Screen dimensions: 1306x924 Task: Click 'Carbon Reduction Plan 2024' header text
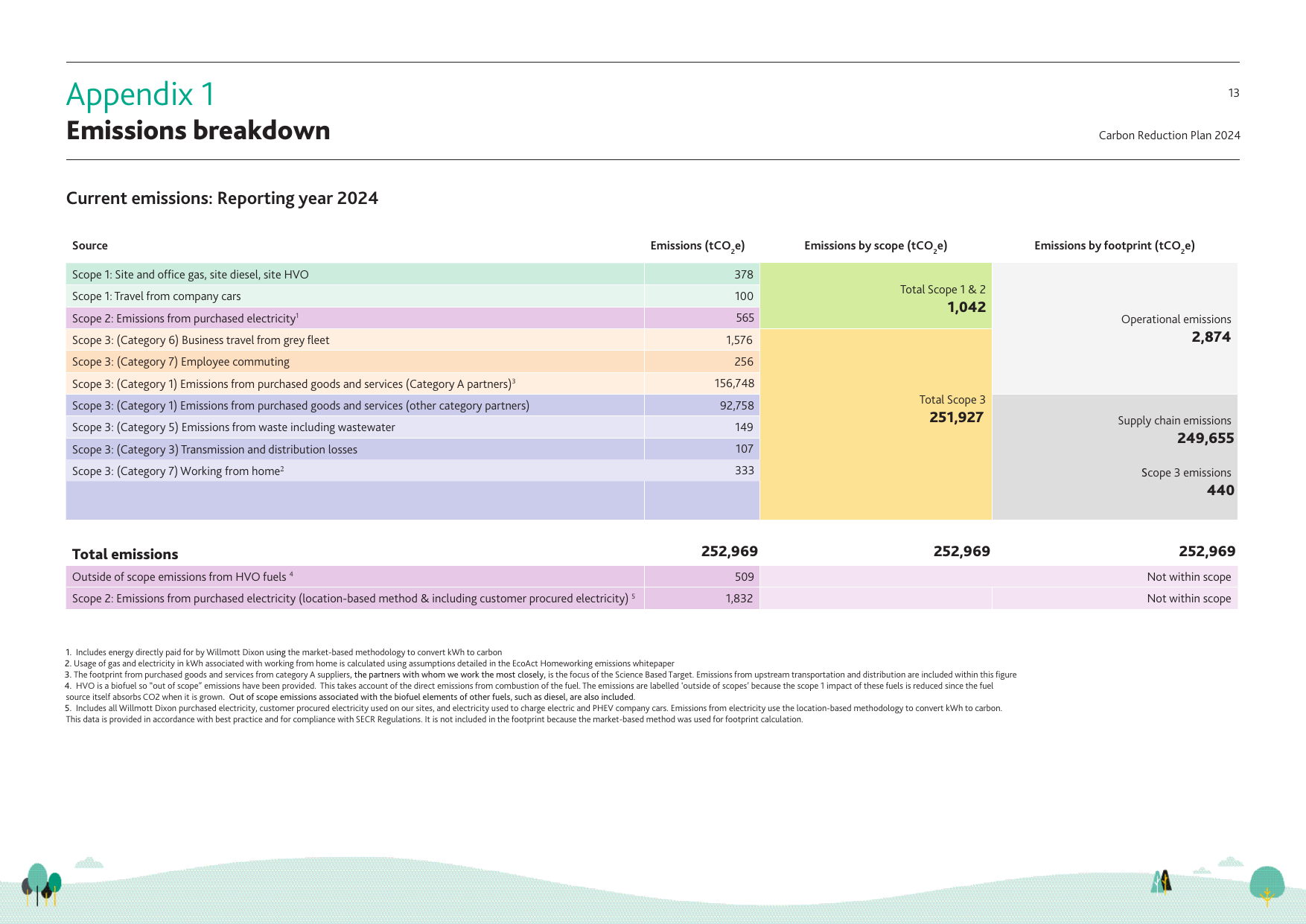(x=1169, y=135)
